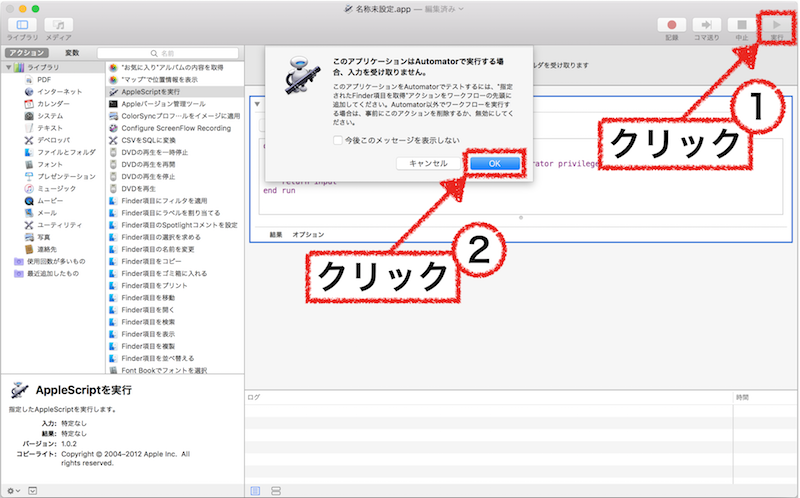
Task: Choose the Appleバージョン管理ツール action
Action: pos(174,104)
